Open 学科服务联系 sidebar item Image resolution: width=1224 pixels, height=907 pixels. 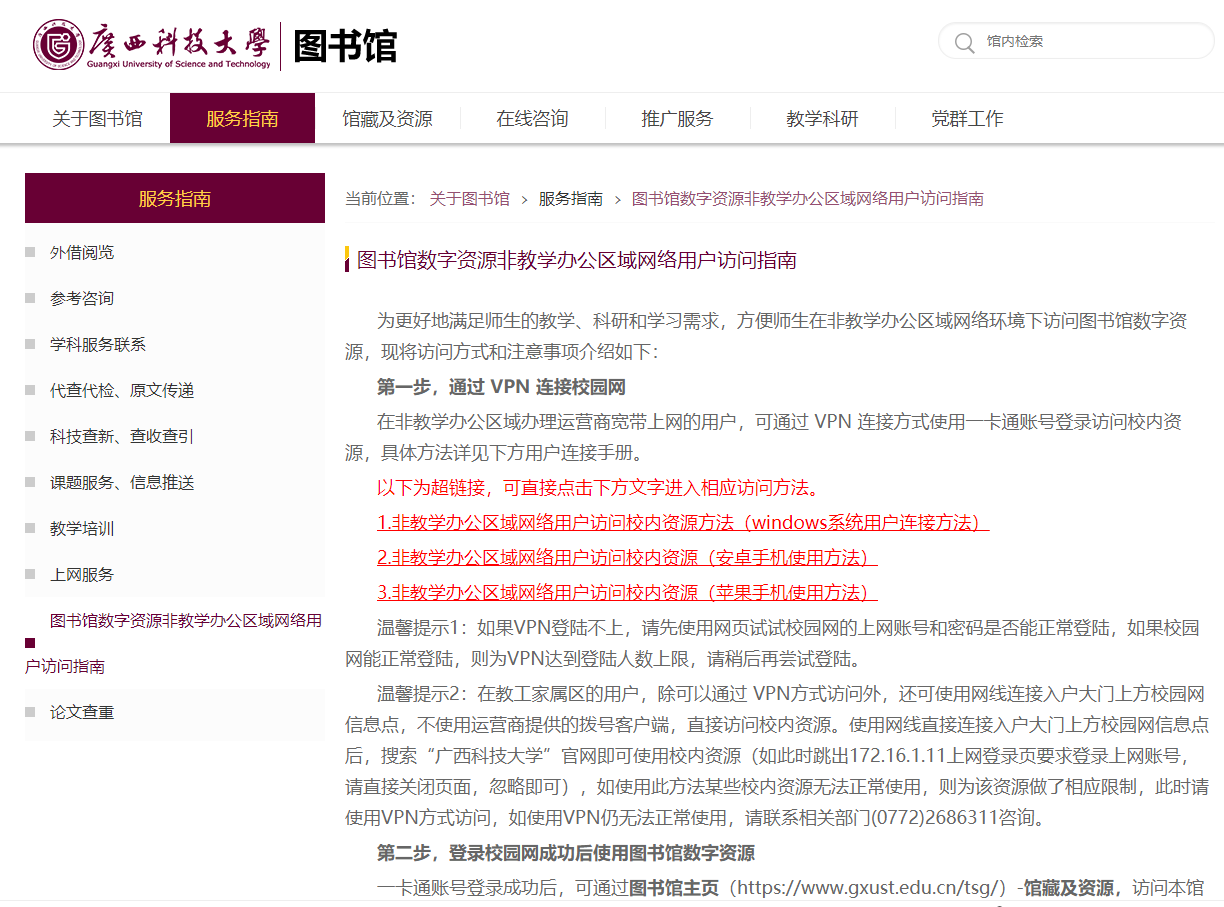click(x=98, y=344)
